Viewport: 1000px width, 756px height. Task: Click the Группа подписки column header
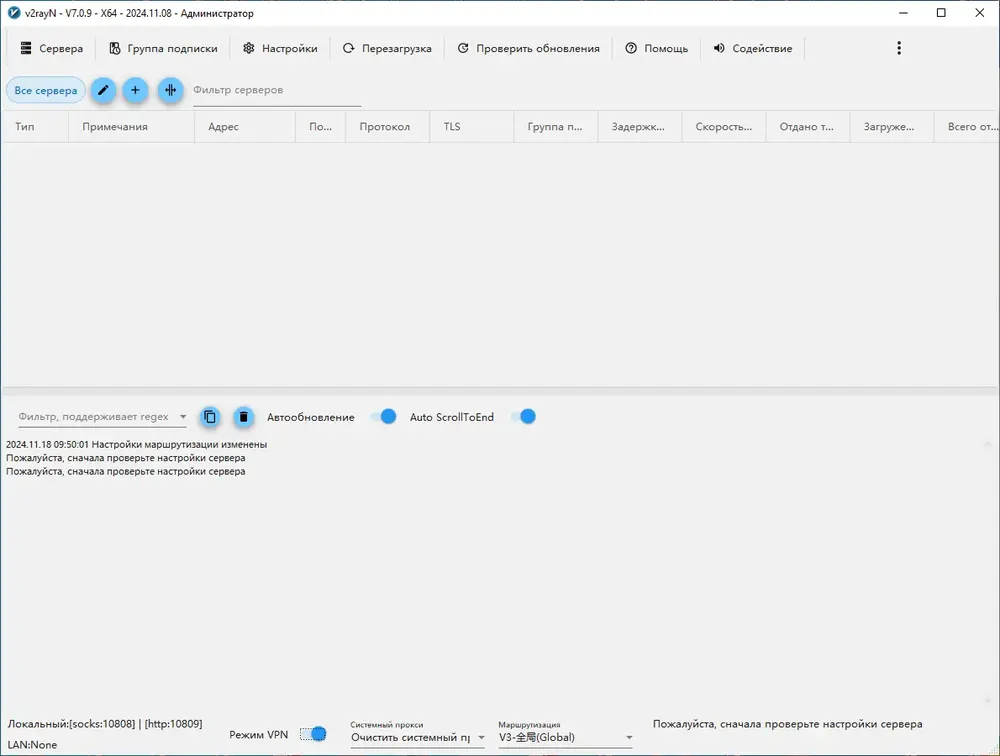(555, 126)
